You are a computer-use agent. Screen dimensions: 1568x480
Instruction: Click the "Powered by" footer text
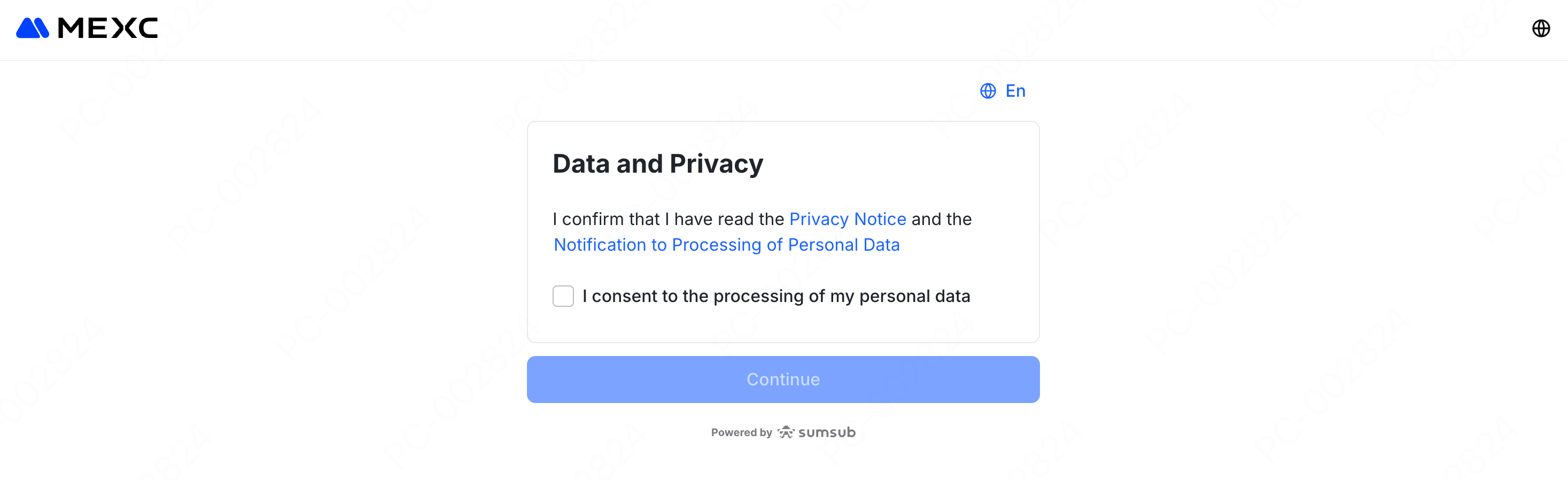click(741, 432)
